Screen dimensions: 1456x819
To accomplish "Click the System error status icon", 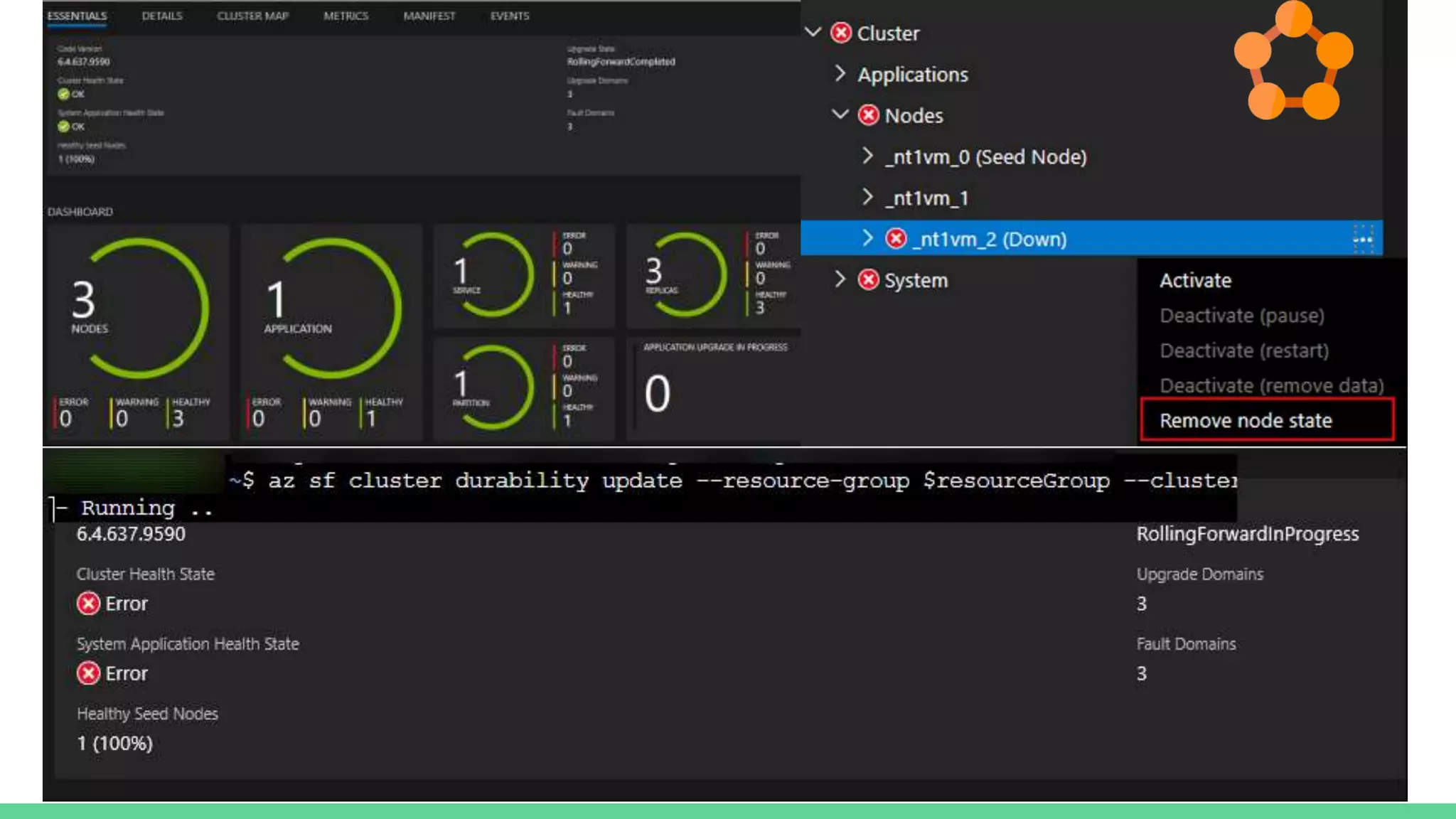I will 868,280.
